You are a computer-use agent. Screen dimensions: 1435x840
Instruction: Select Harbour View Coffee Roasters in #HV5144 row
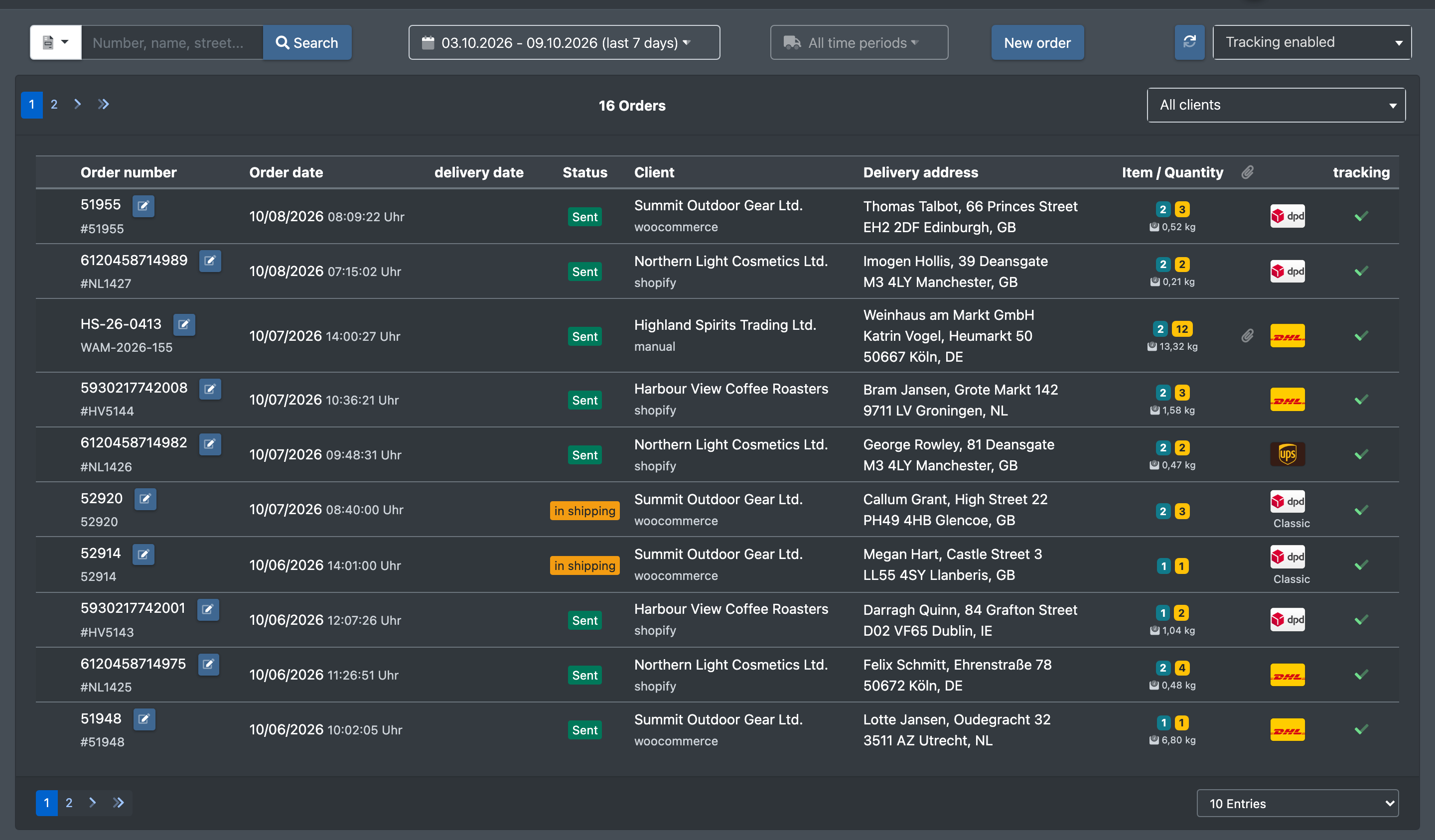coord(731,389)
